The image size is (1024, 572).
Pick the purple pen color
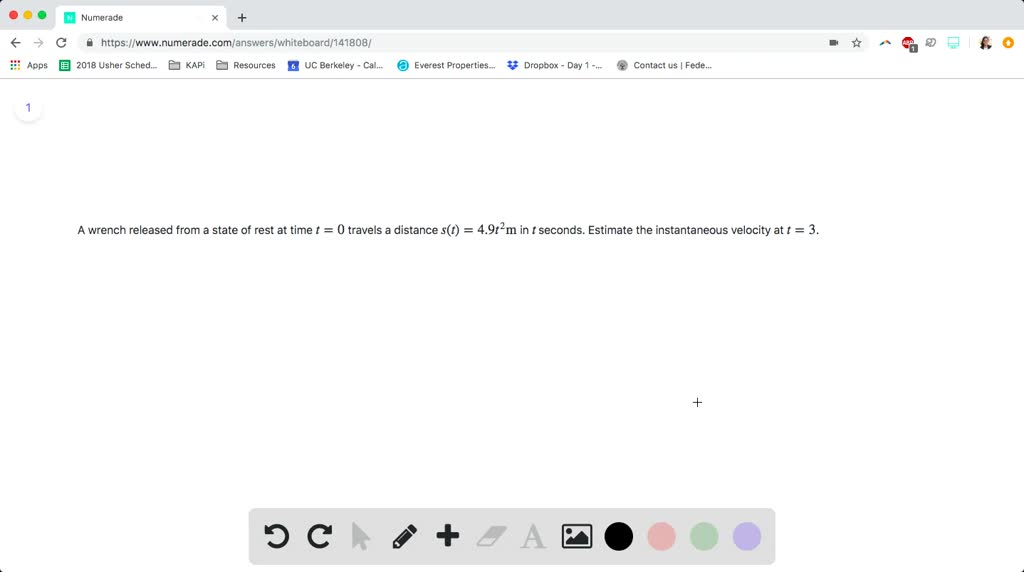(x=746, y=536)
